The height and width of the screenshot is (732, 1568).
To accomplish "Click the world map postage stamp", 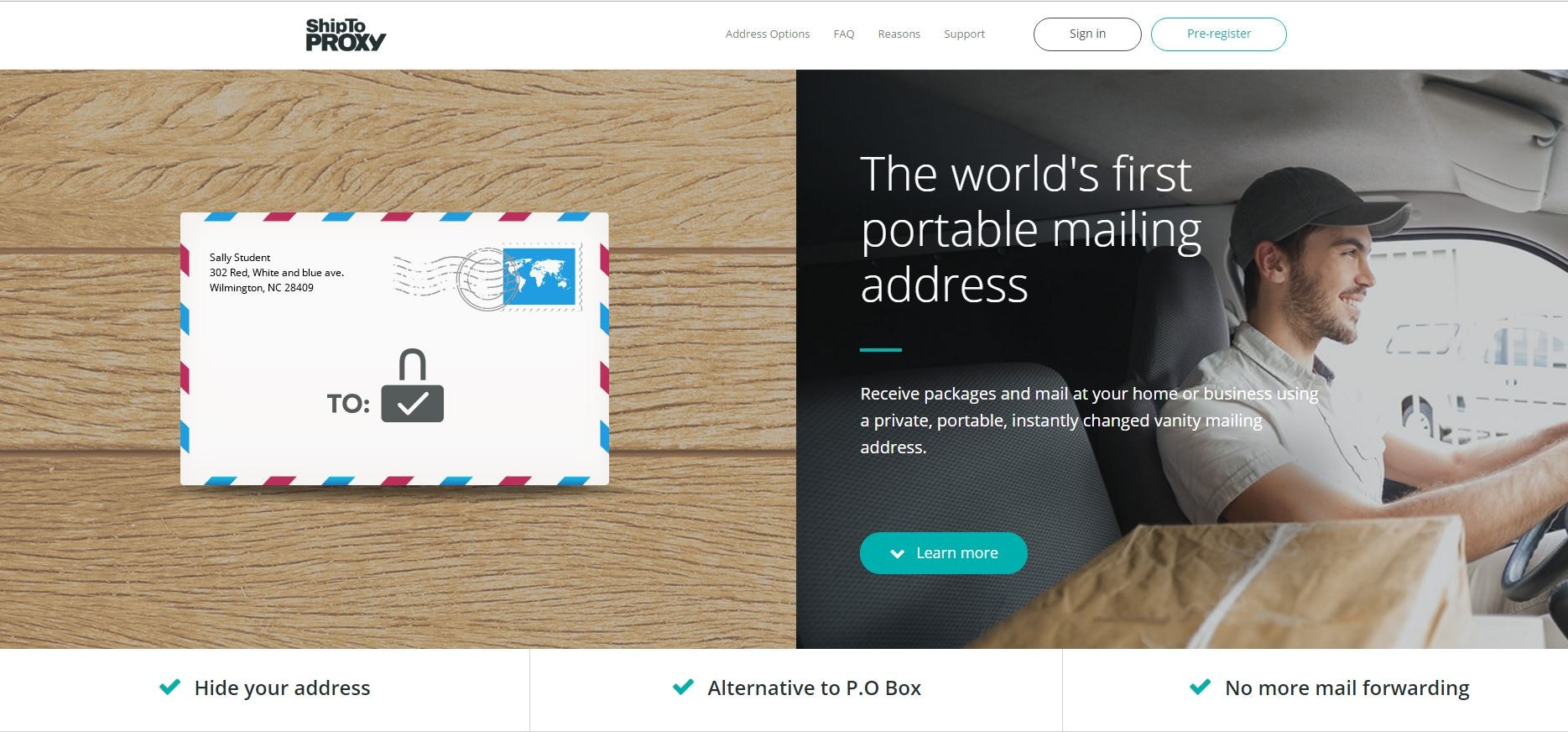I will click(x=542, y=277).
